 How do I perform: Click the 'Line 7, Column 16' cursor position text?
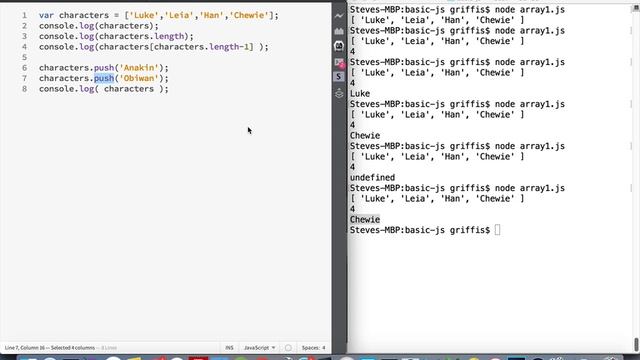[x=25, y=348]
